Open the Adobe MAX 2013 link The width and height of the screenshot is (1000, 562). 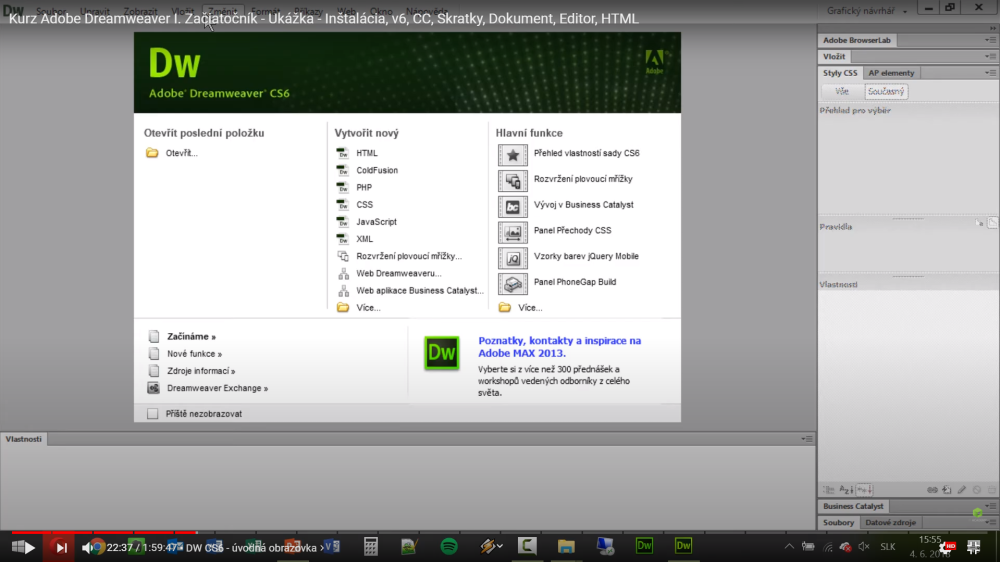[559, 347]
